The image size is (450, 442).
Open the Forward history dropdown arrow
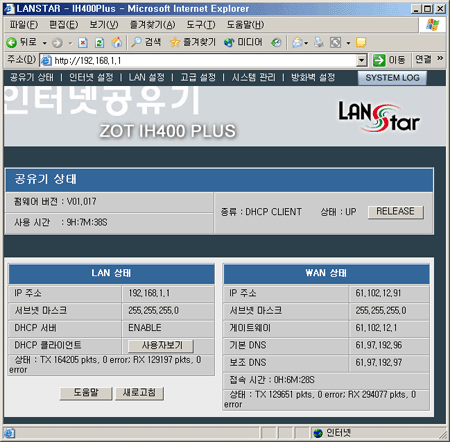click(70, 43)
